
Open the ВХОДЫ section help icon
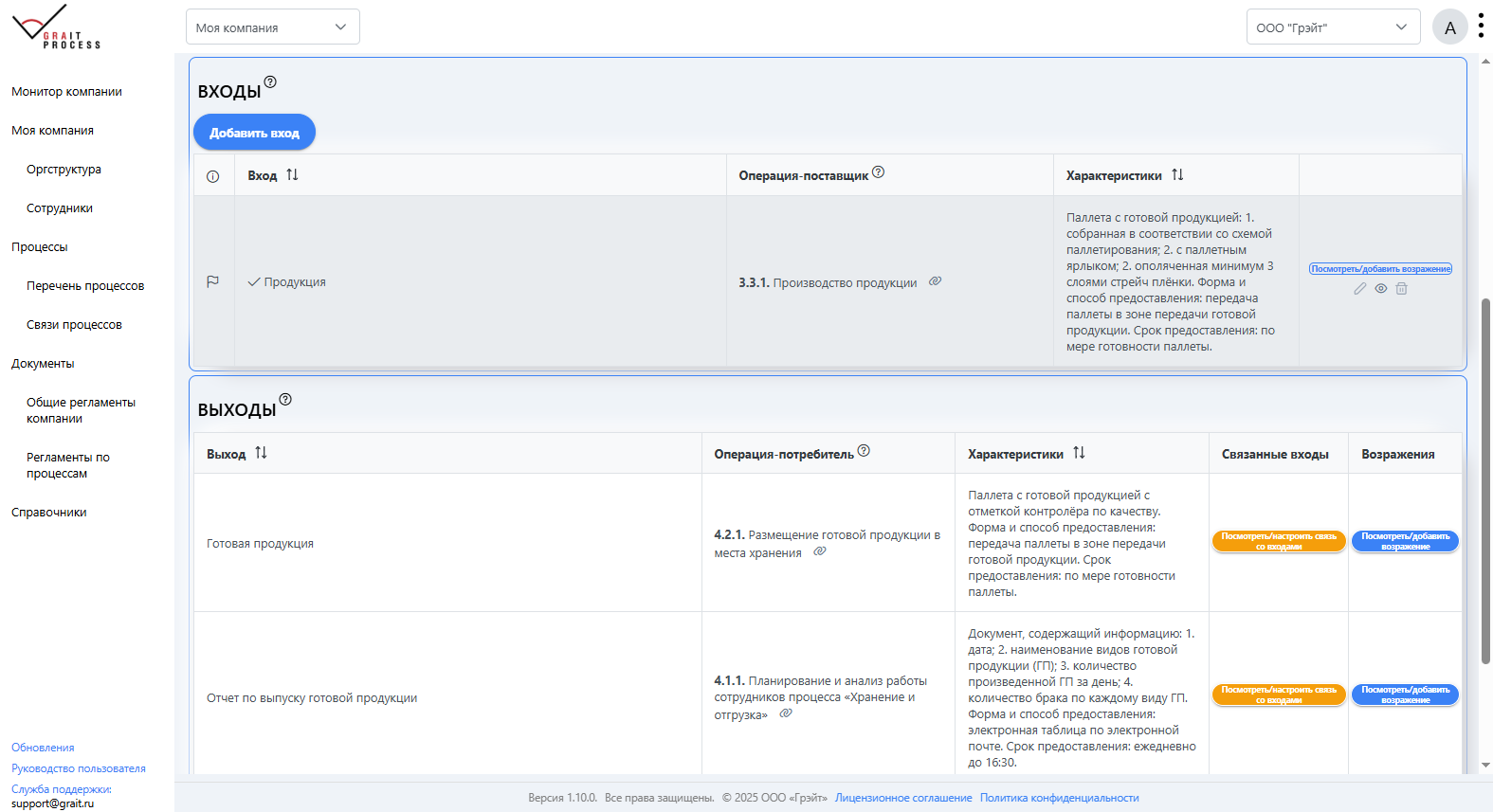[270, 82]
